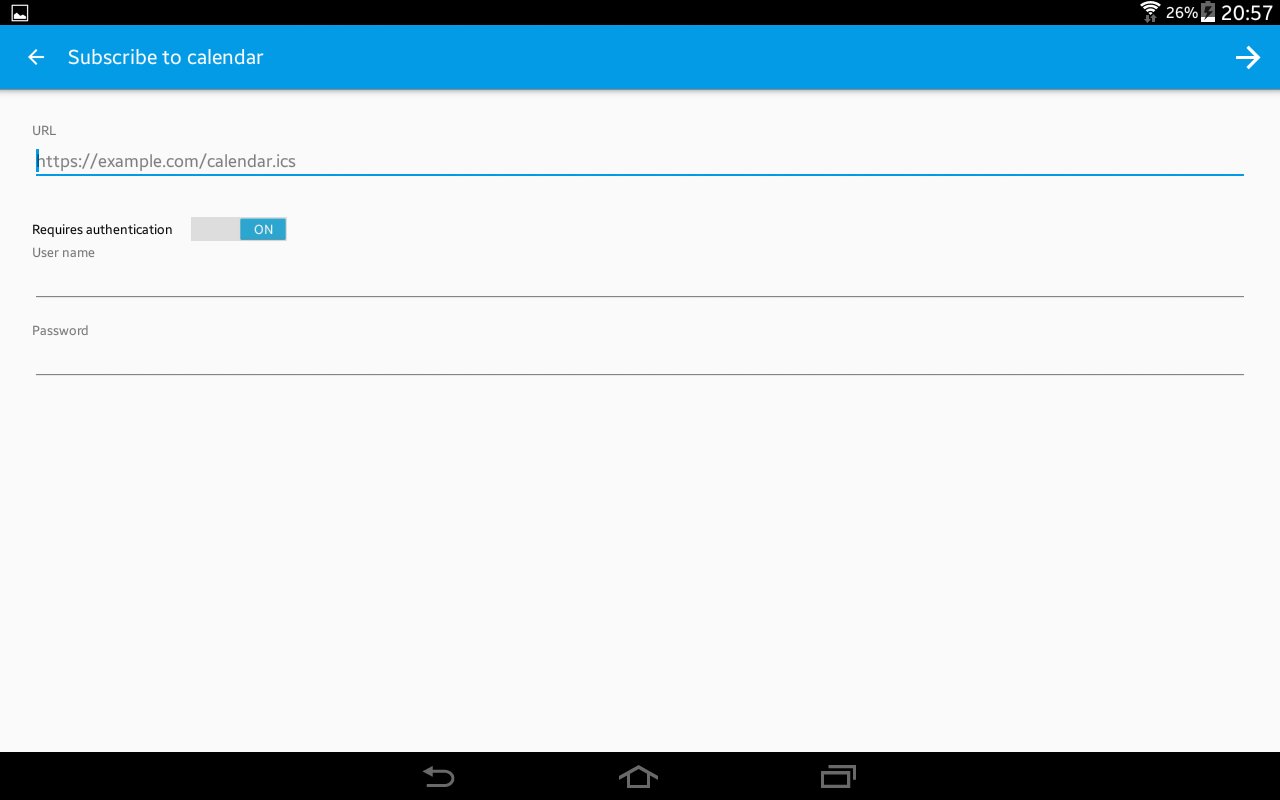Tap the clock showing 20:57

(1247, 12)
